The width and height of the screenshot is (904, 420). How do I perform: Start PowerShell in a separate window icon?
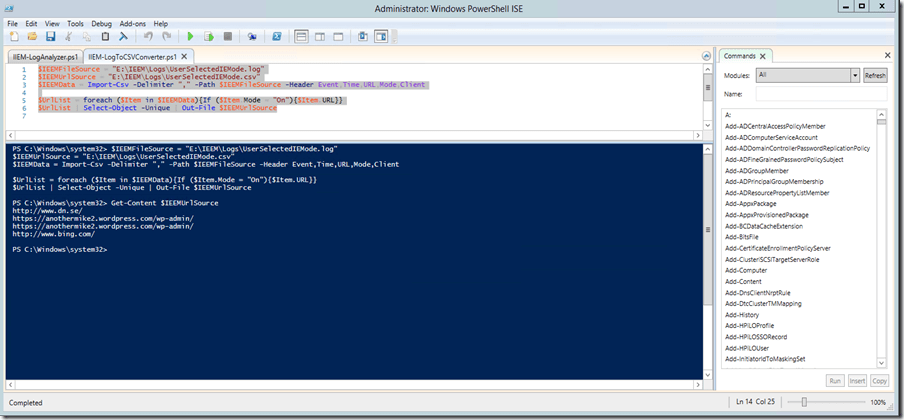click(x=278, y=36)
